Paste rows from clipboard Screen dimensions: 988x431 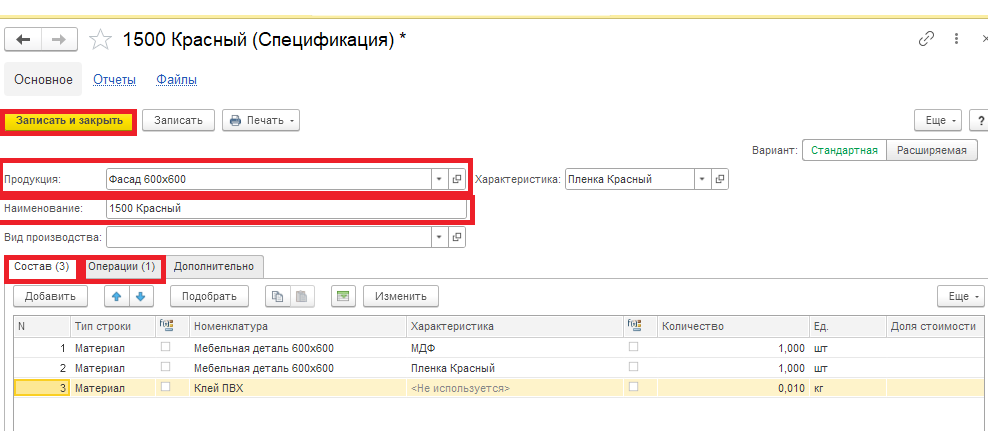click(x=302, y=296)
